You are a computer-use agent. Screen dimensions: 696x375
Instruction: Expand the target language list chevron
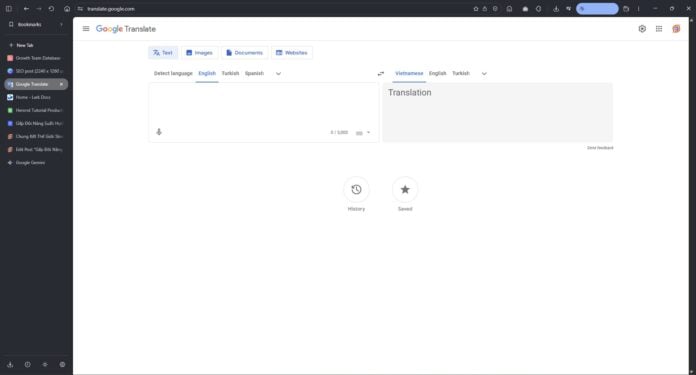click(x=484, y=74)
